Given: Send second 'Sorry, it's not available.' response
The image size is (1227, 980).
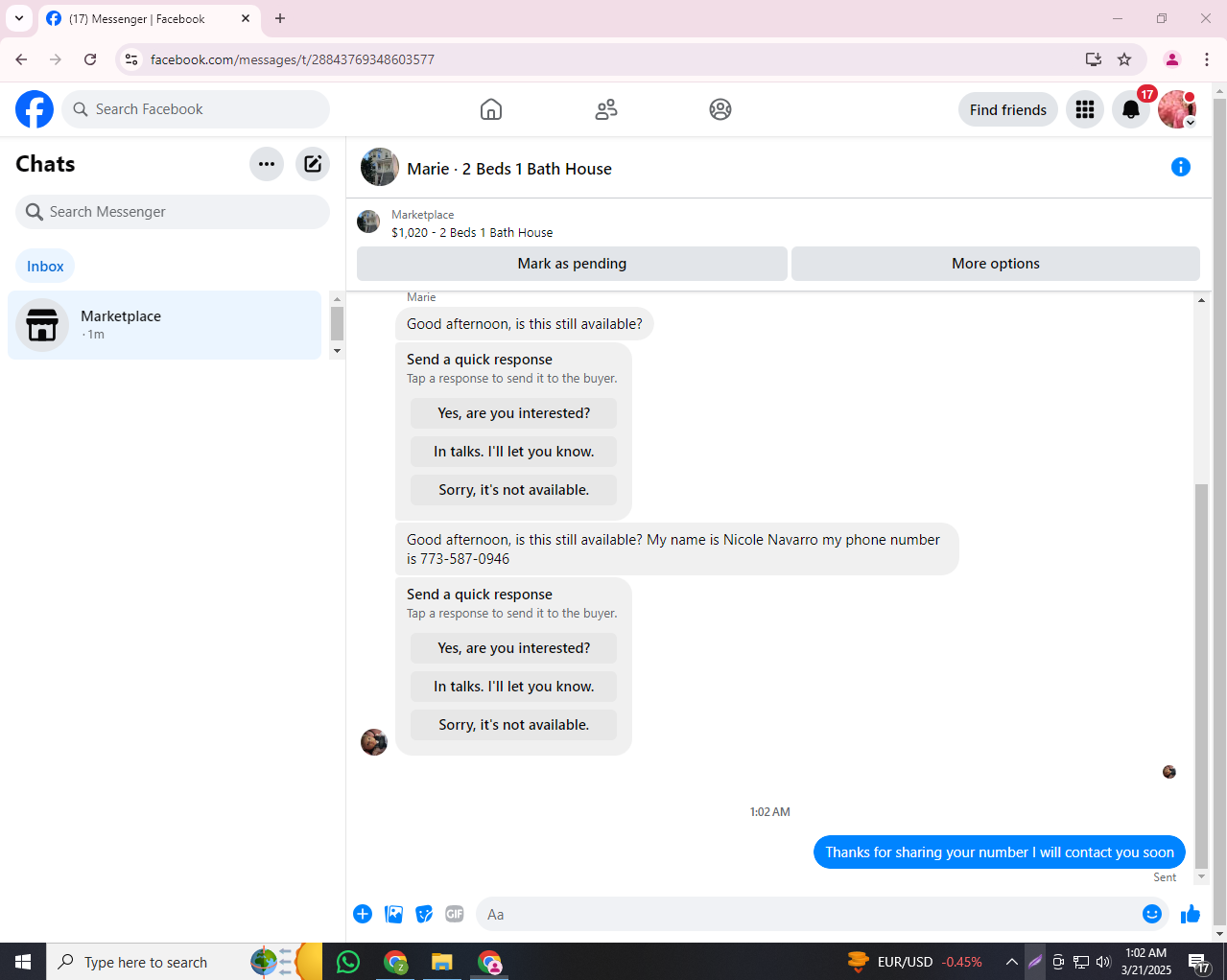Looking at the screenshot, I should coord(514,725).
